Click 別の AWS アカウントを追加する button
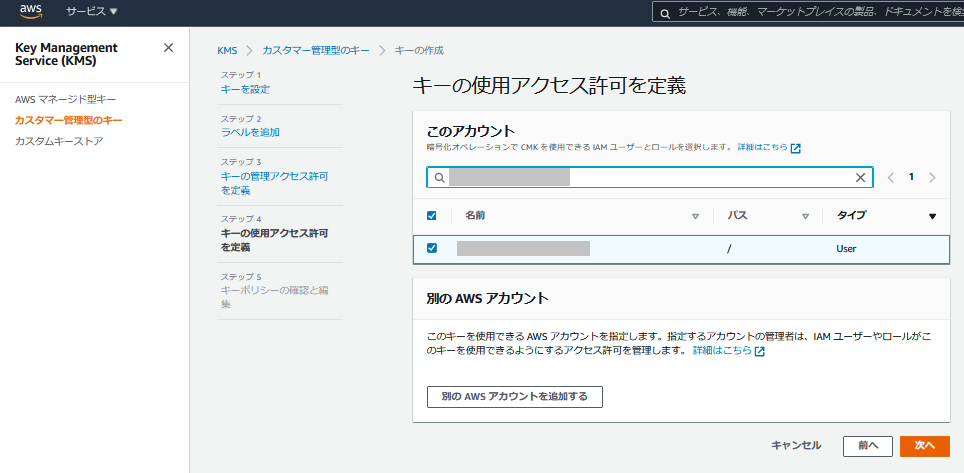Viewport: 964px width, 473px height. pos(514,397)
